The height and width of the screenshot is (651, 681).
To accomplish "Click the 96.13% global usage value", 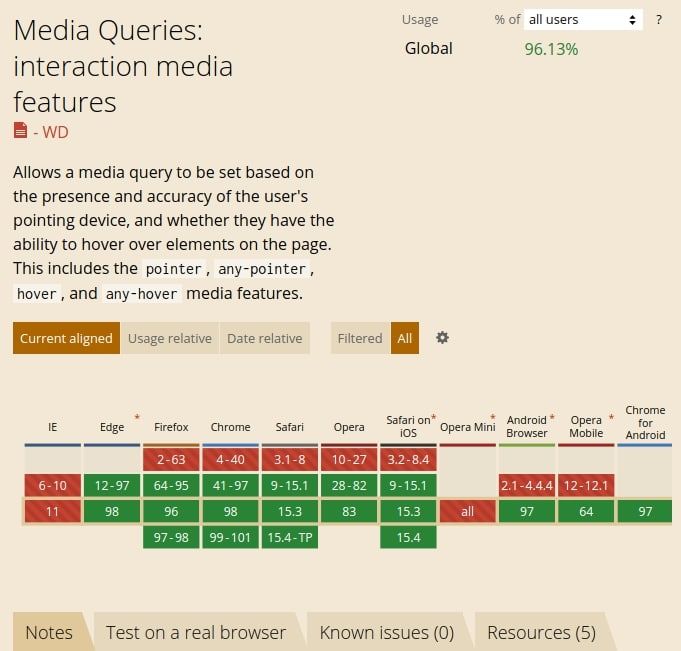I will [551, 49].
